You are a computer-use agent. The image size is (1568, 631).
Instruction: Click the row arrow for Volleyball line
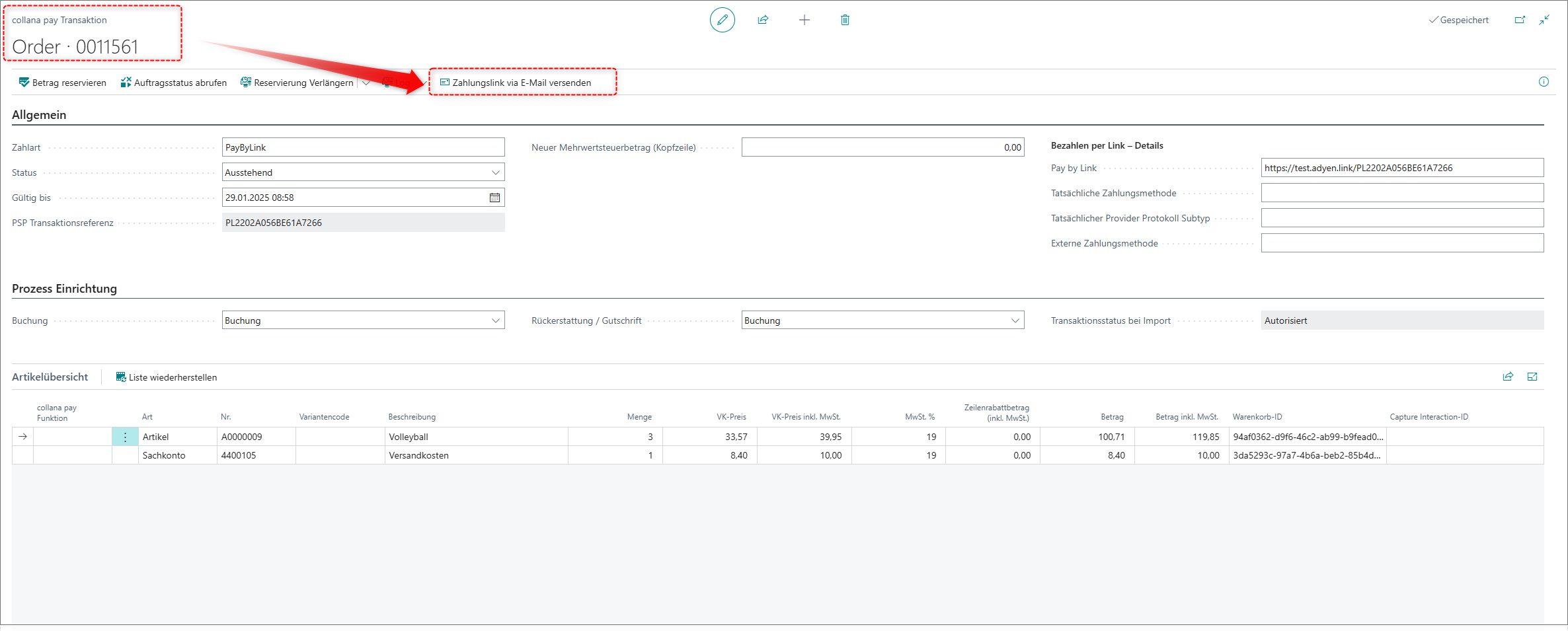[22, 437]
